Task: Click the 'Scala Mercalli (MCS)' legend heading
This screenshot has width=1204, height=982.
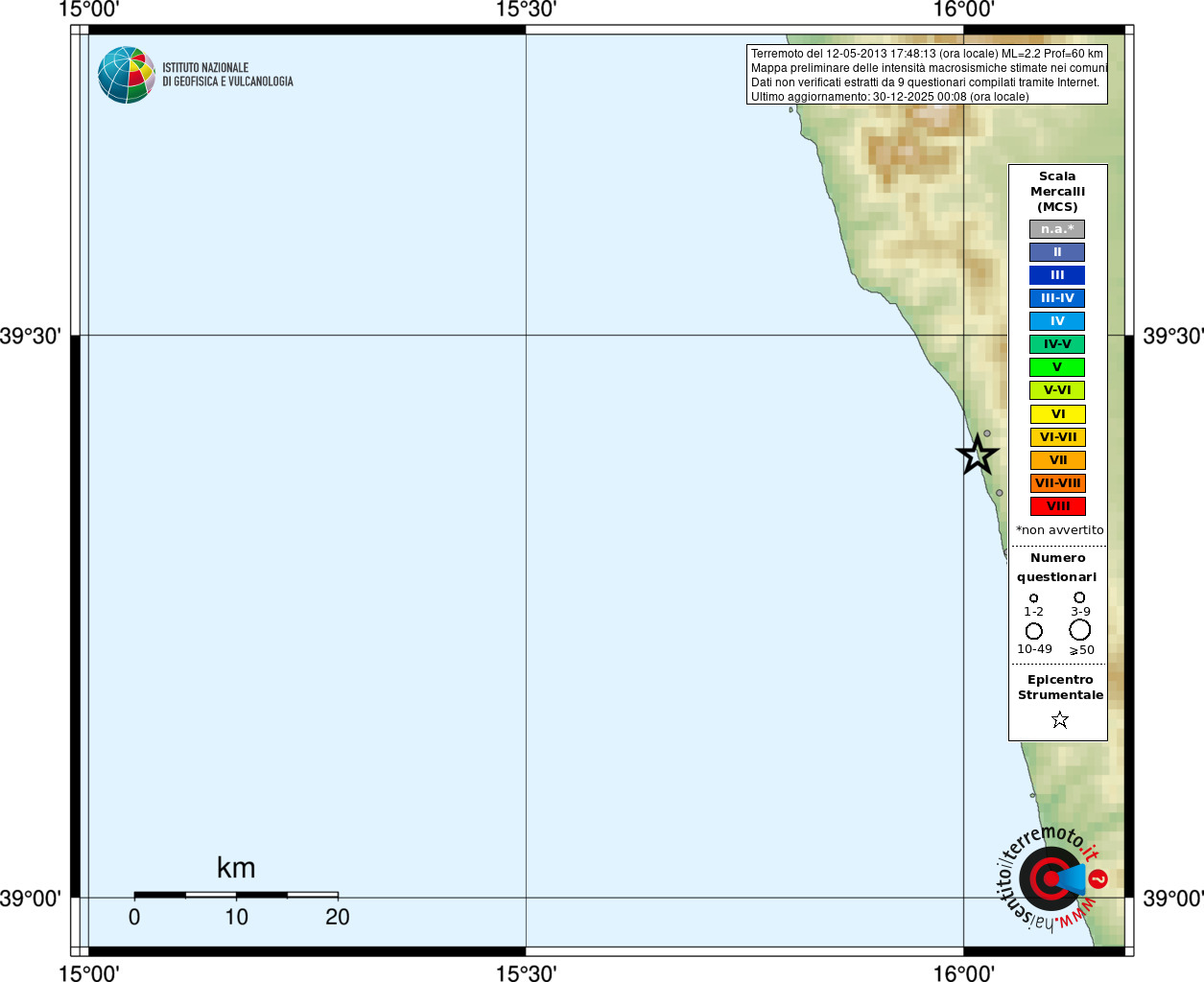Action: [x=1057, y=192]
